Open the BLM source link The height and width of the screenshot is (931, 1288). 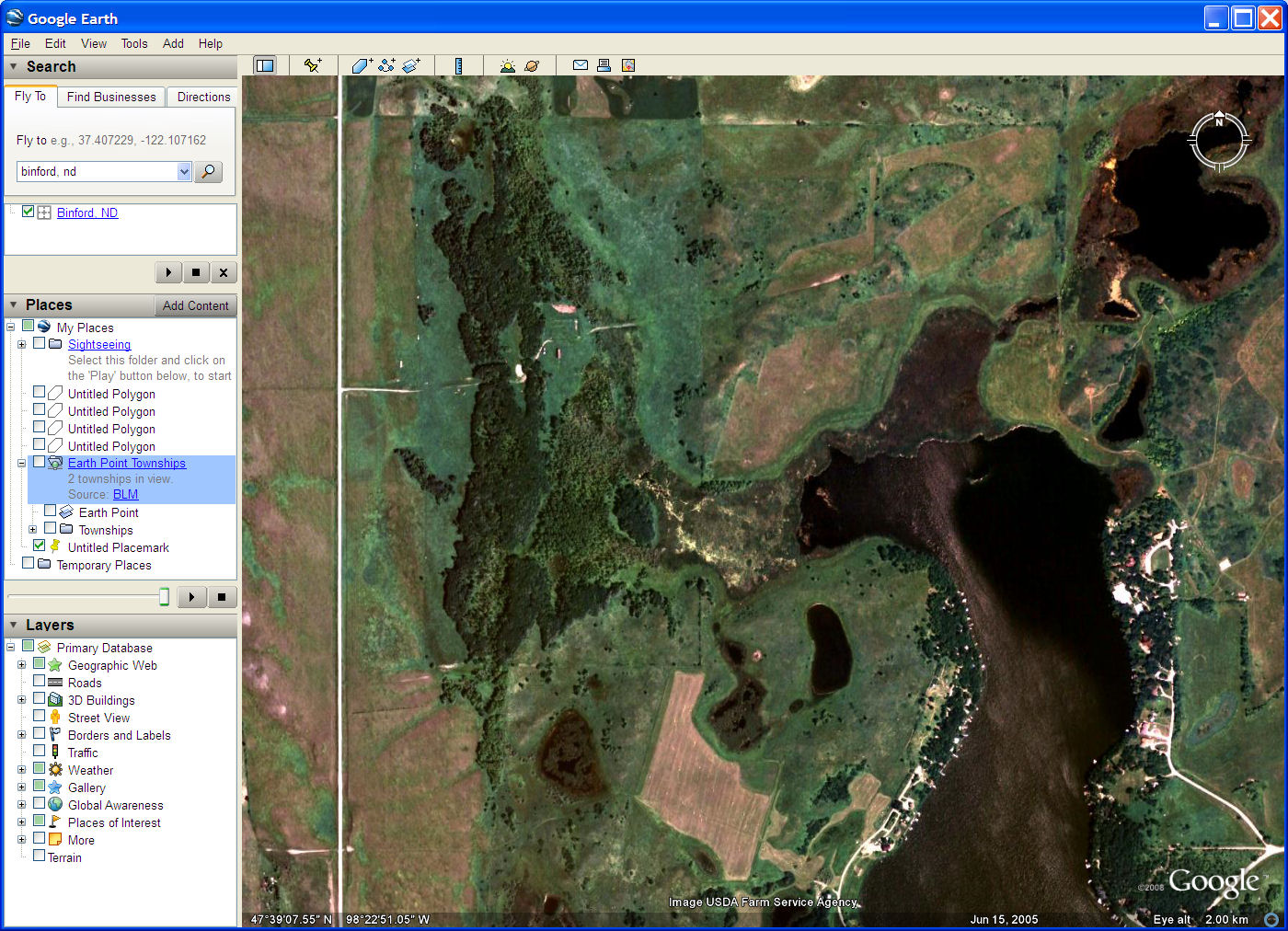click(x=125, y=494)
